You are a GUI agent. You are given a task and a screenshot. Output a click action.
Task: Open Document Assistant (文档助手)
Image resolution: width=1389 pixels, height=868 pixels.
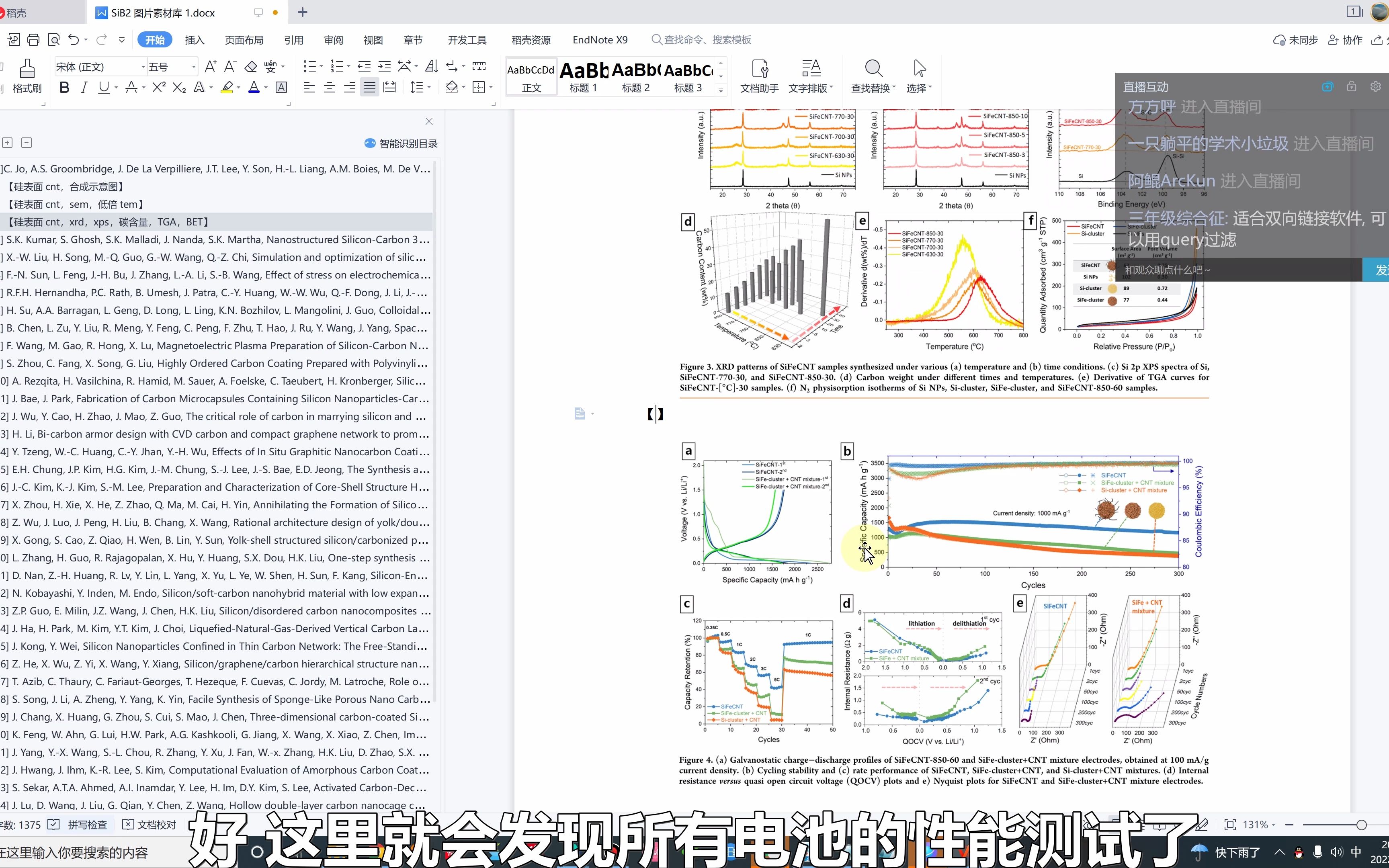[759, 76]
